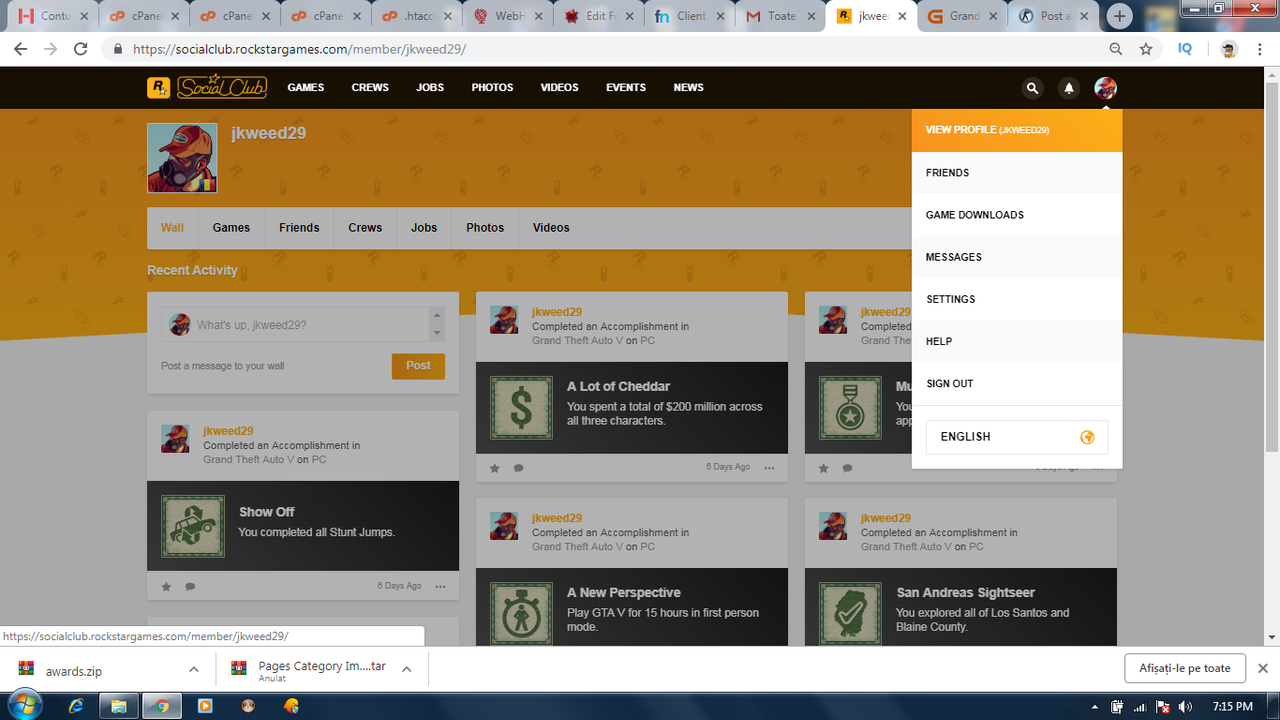The image size is (1280, 720).
Task: Comment on the Show Off post
Action: coord(190,587)
